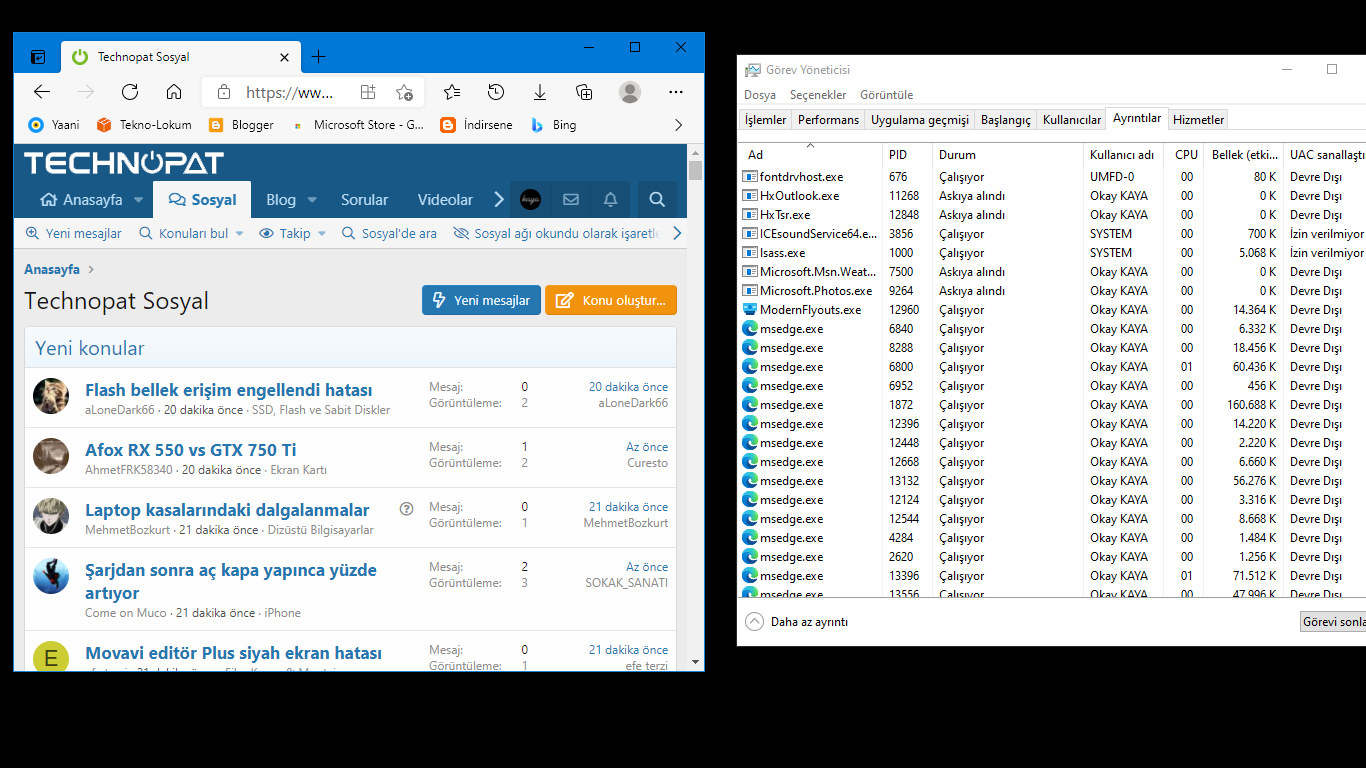This screenshot has height=768, width=1366.
Task: Open the Blogger bookmark
Action: click(241, 125)
